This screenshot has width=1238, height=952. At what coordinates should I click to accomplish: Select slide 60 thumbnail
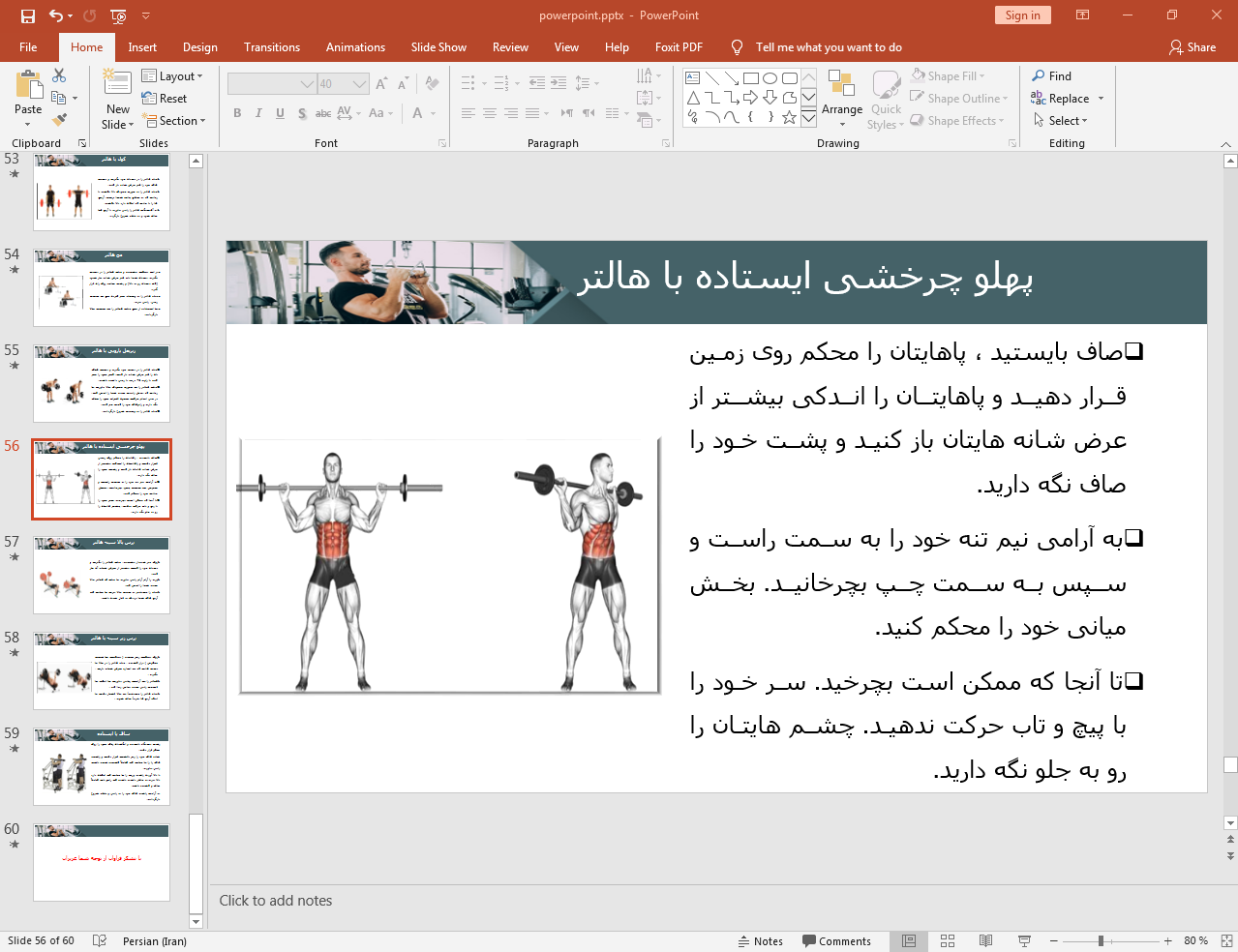pyautogui.click(x=102, y=863)
